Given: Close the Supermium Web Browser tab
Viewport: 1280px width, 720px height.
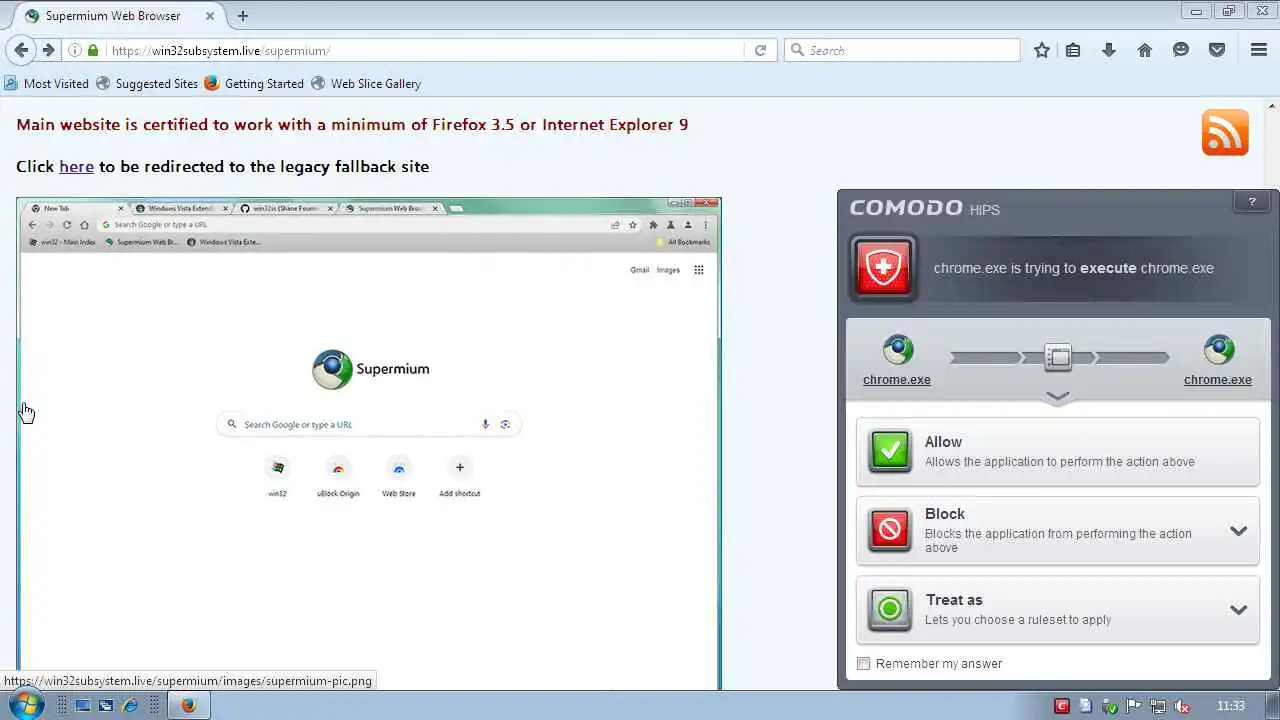Looking at the screenshot, I should click(212, 16).
